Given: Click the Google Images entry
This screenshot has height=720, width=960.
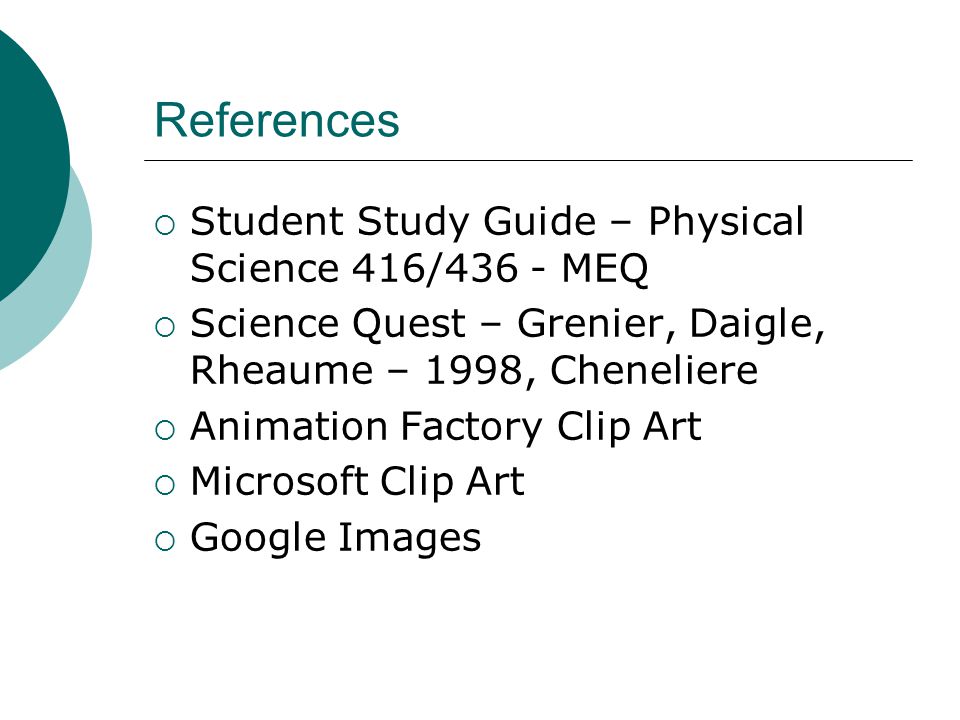Looking at the screenshot, I should [x=336, y=538].
